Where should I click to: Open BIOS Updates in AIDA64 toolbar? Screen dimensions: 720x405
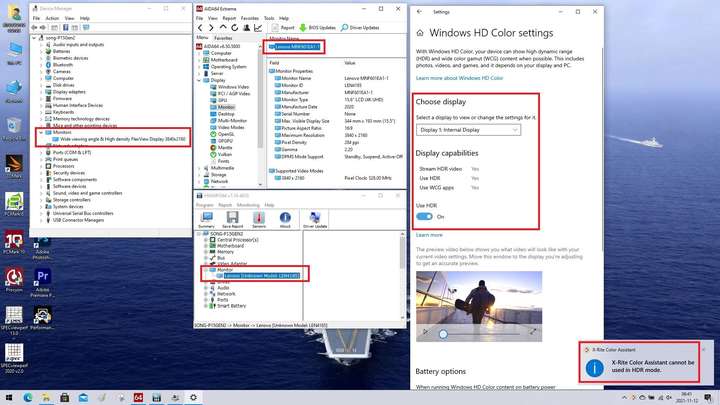[x=318, y=28]
